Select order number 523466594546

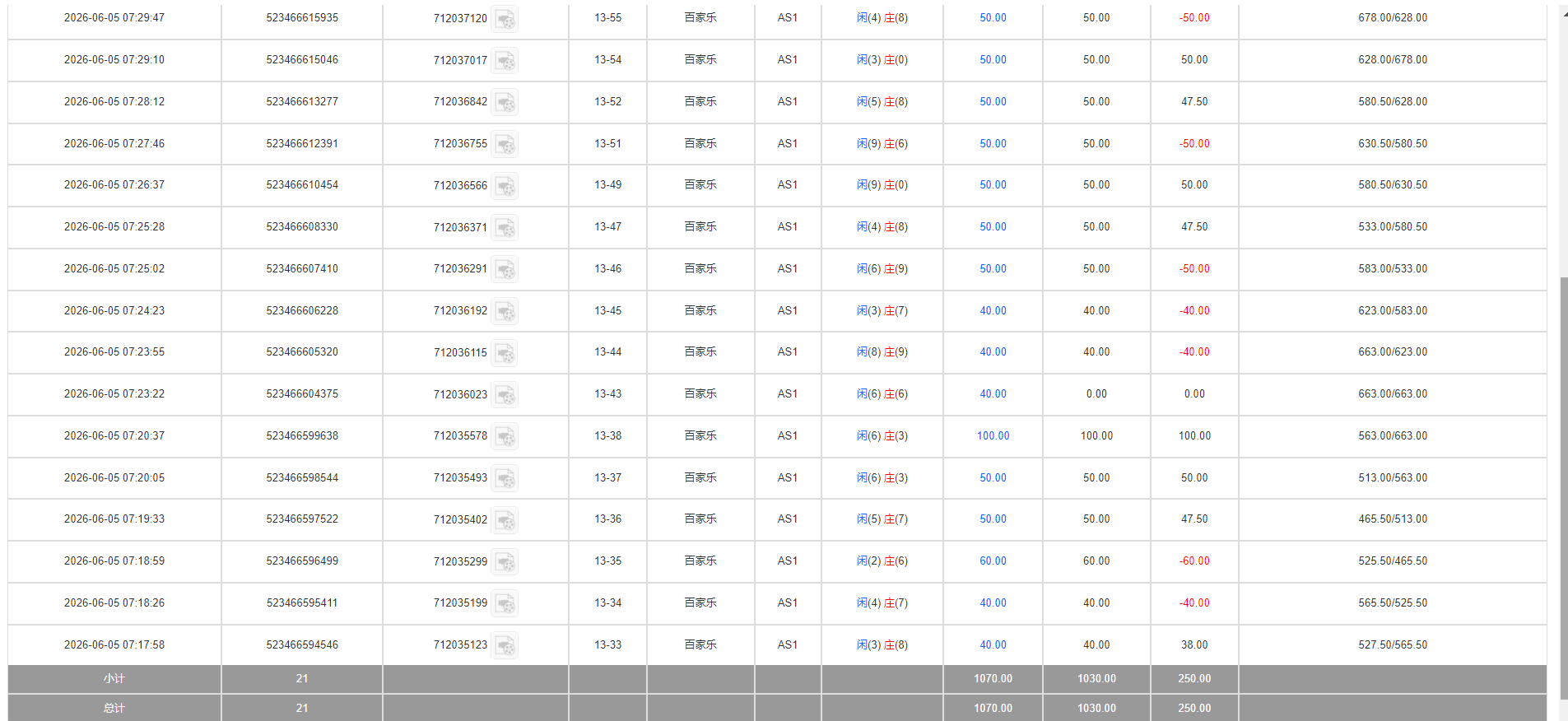click(x=302, y=644)
